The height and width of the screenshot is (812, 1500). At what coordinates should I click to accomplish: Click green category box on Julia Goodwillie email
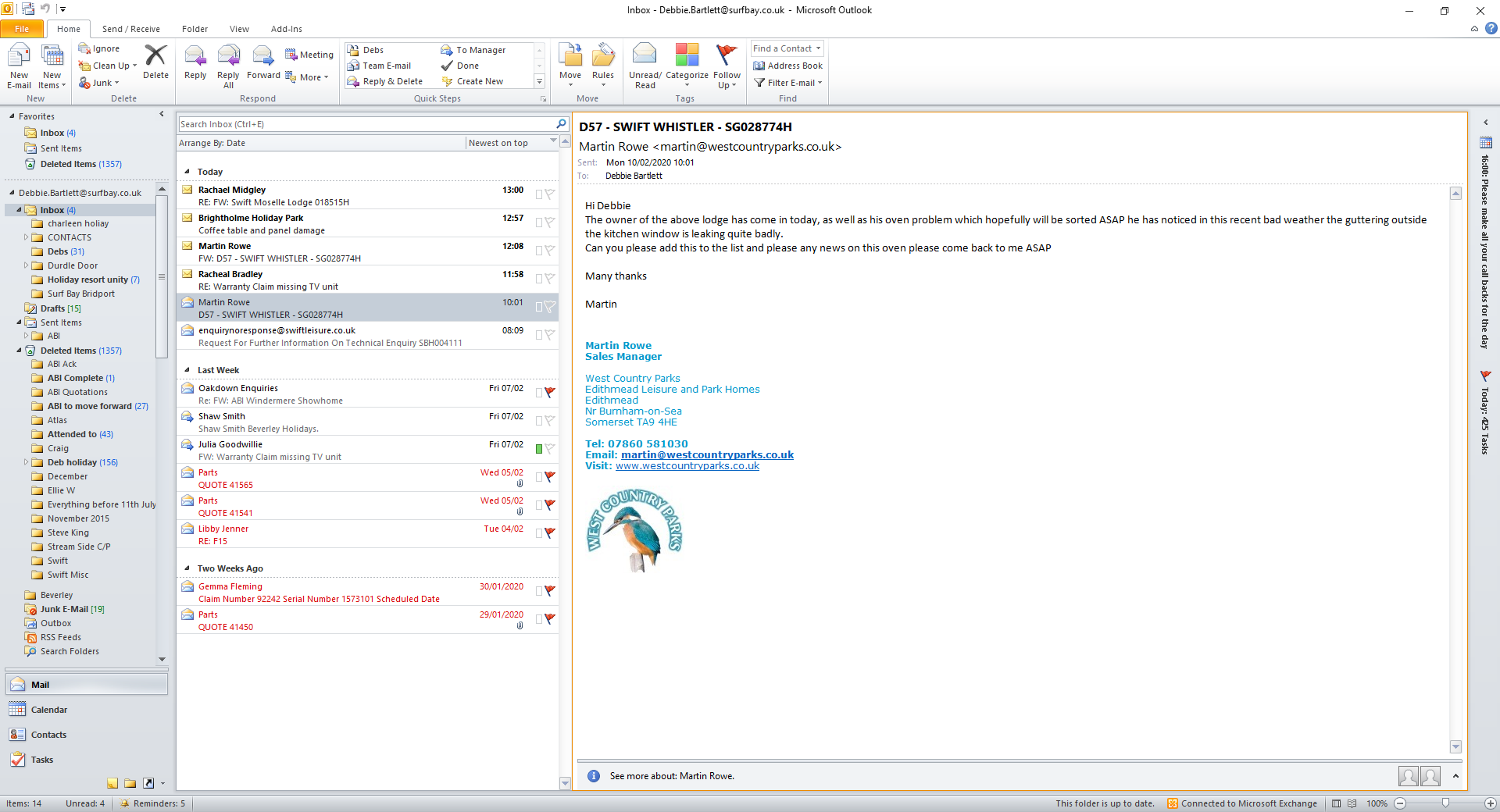point(539,449)
